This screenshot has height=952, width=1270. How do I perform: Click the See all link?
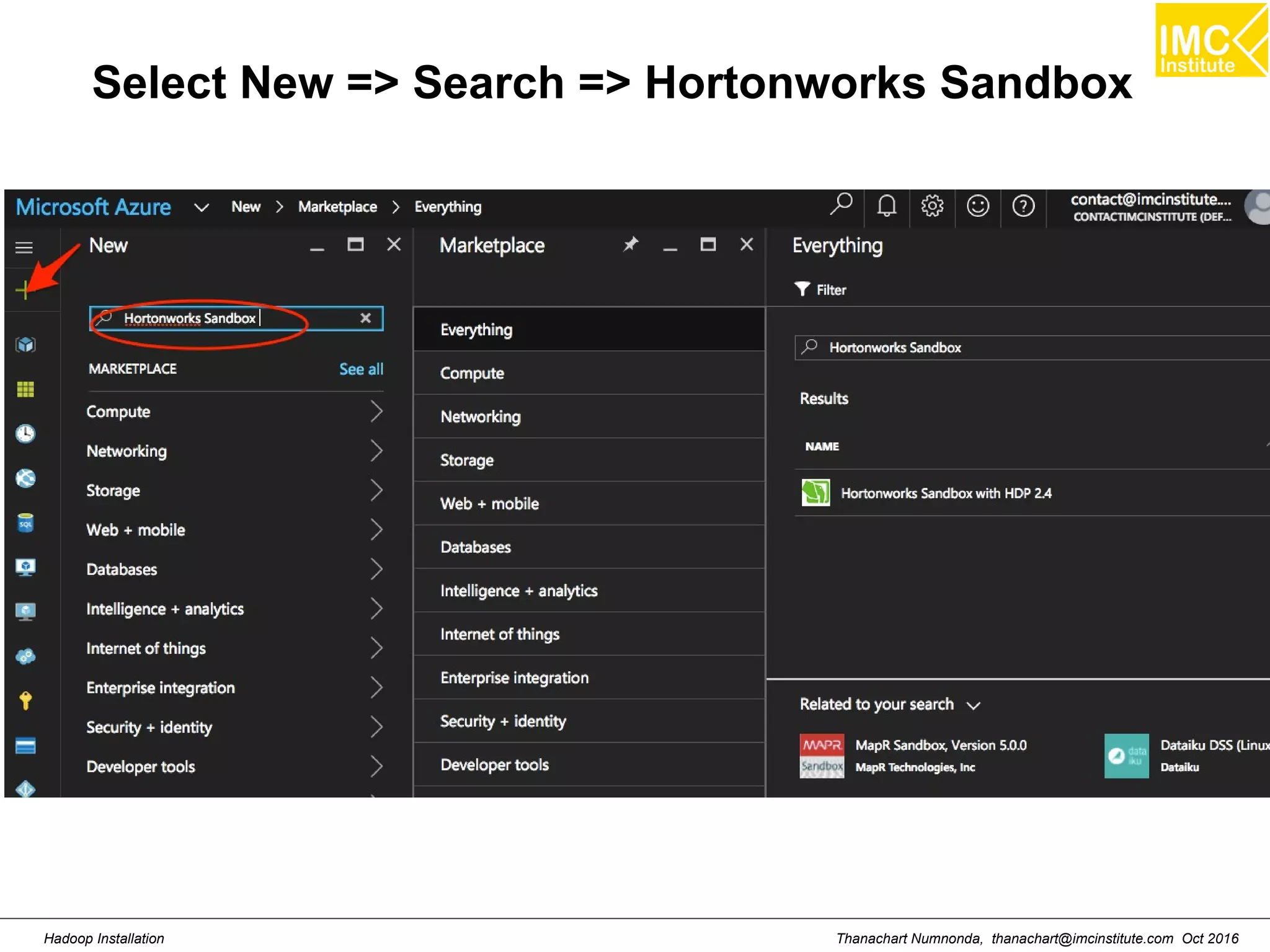pyautogui.click(x=361, y=369)
